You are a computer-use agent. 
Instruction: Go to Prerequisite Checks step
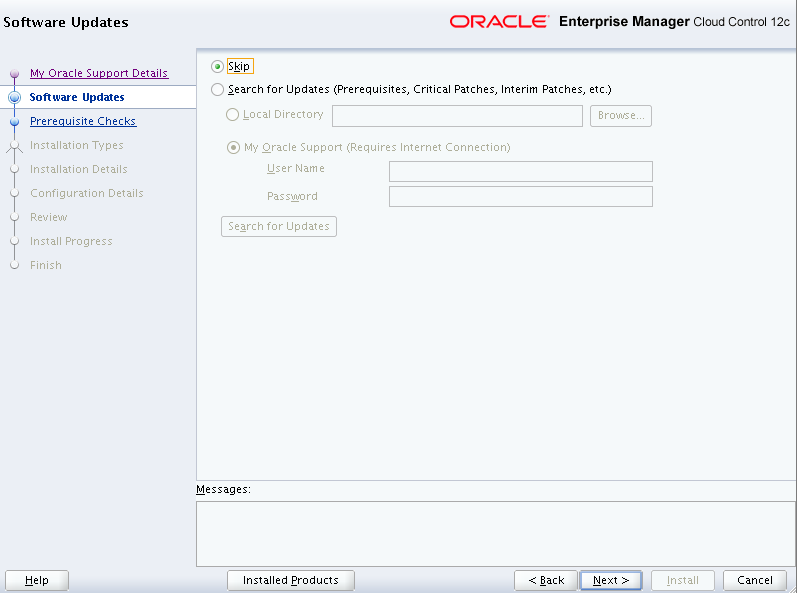coord(83,121)
